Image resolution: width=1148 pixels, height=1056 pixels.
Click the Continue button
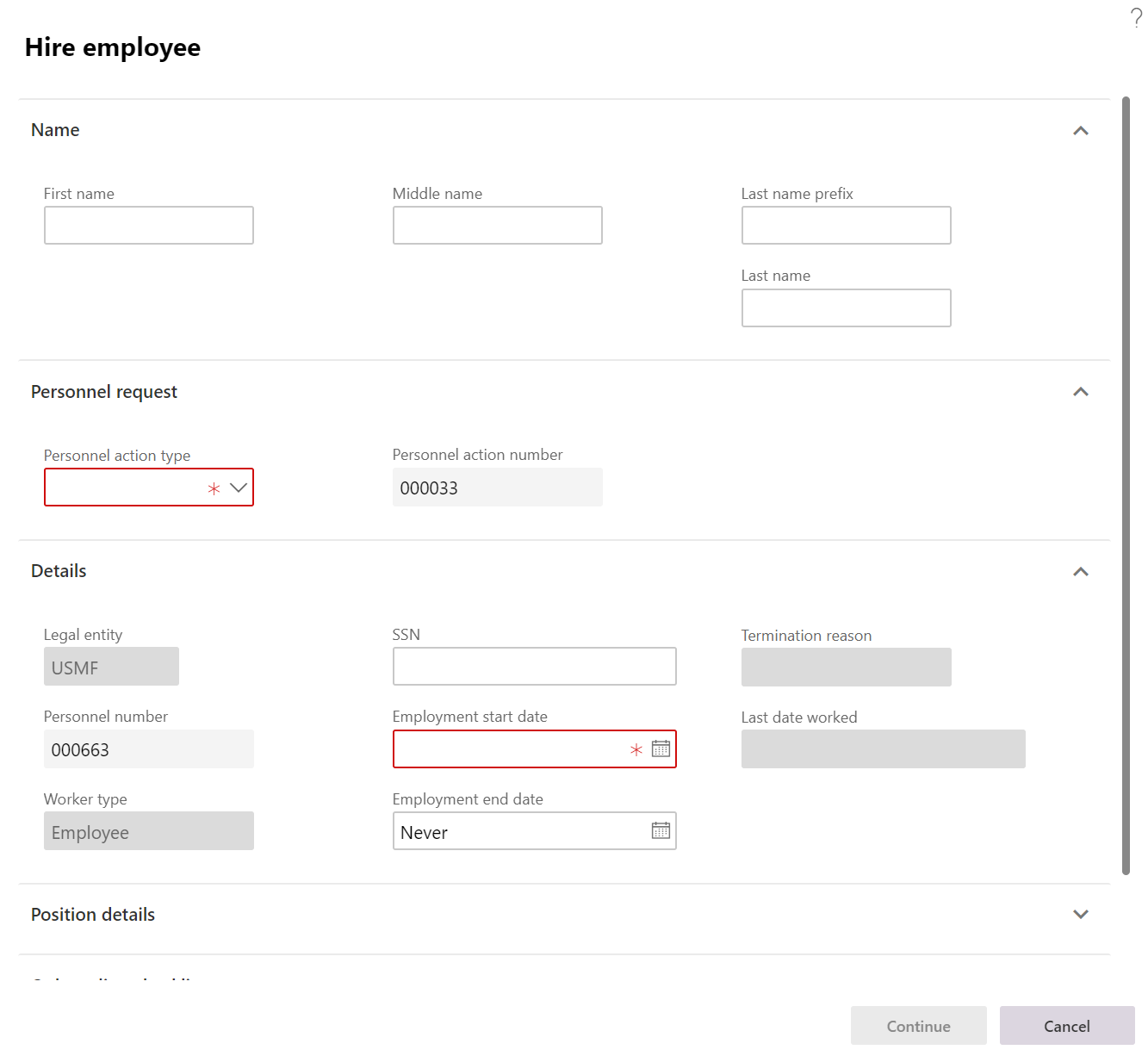pos(918,1025)
